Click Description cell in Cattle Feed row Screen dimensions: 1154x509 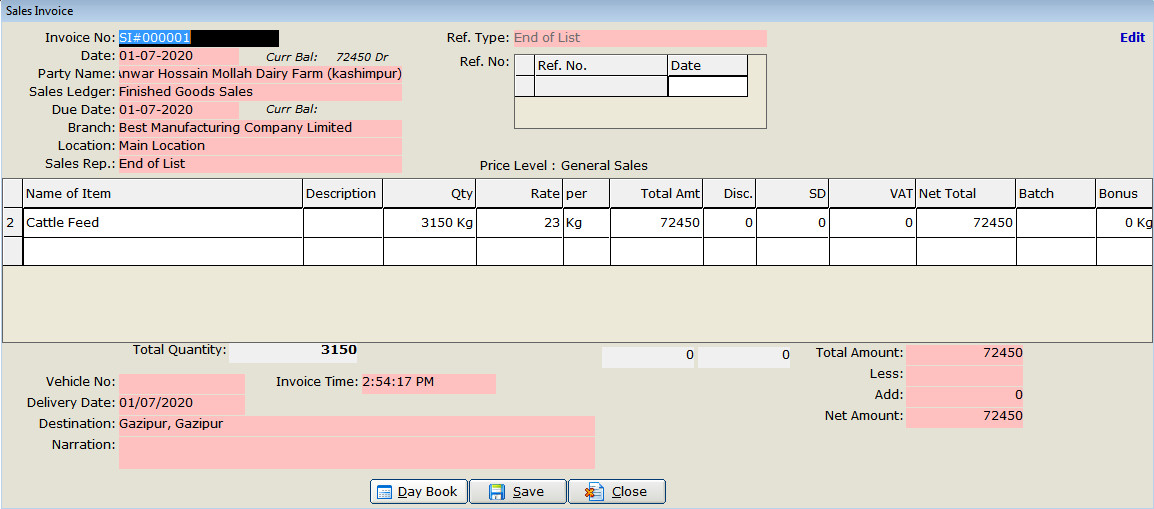pyautogui.click(x=343, y=223)
